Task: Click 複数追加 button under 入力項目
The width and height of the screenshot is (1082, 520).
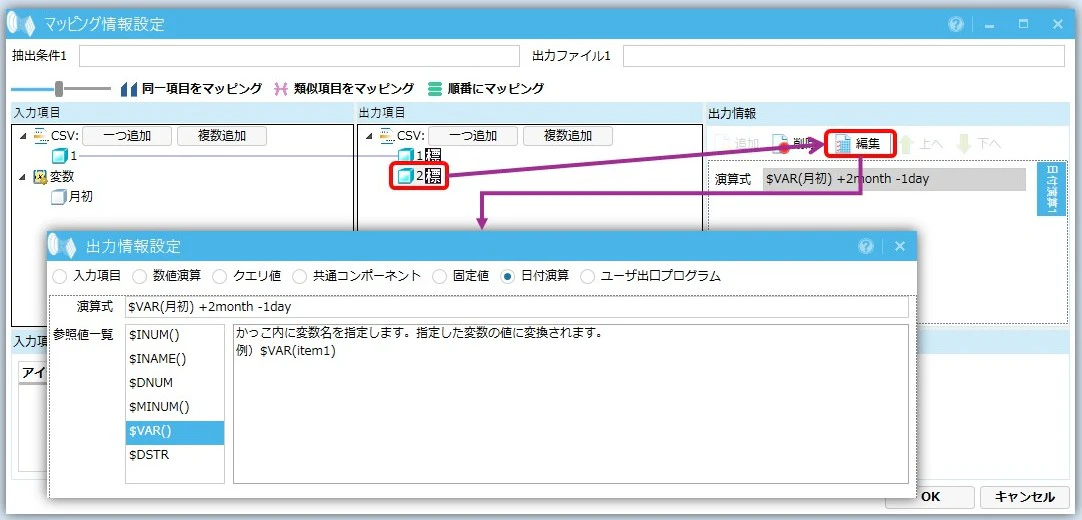Action: coord(222,137)
